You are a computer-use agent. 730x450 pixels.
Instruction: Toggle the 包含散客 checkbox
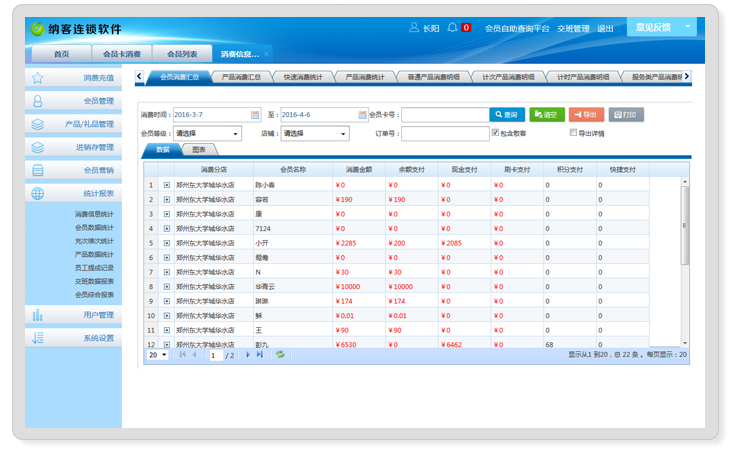pyautogui.click(x=494, y=133)
